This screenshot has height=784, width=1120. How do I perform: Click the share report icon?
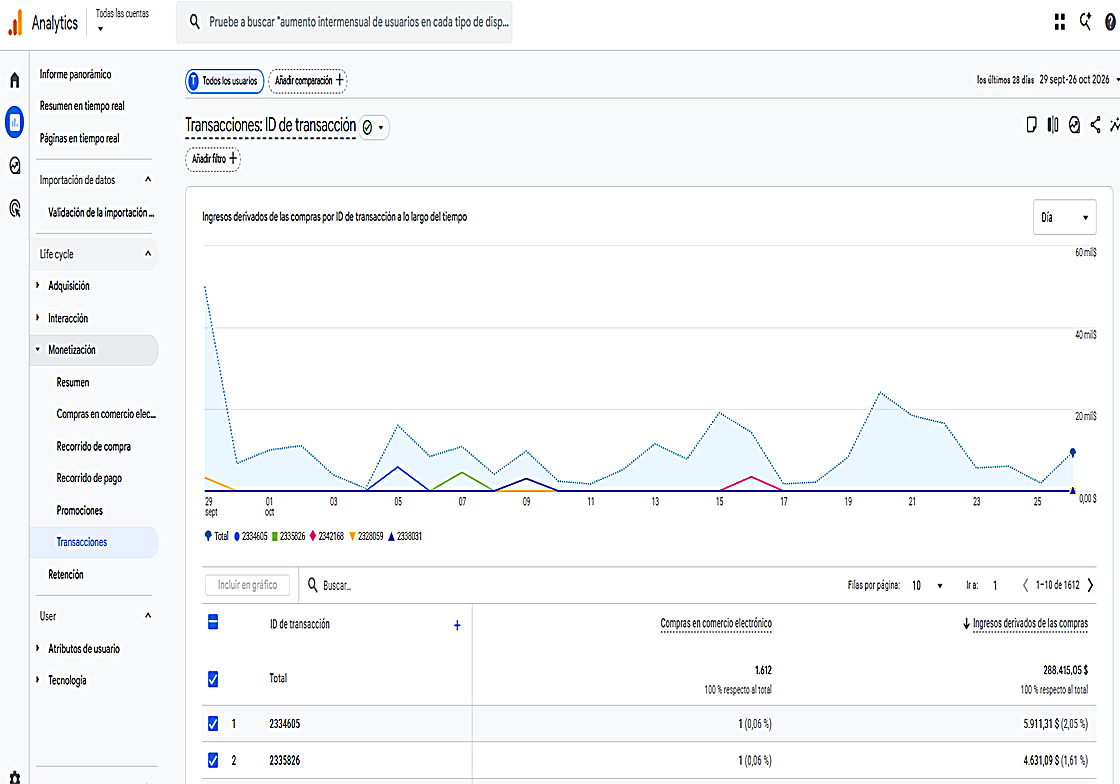1095,125
